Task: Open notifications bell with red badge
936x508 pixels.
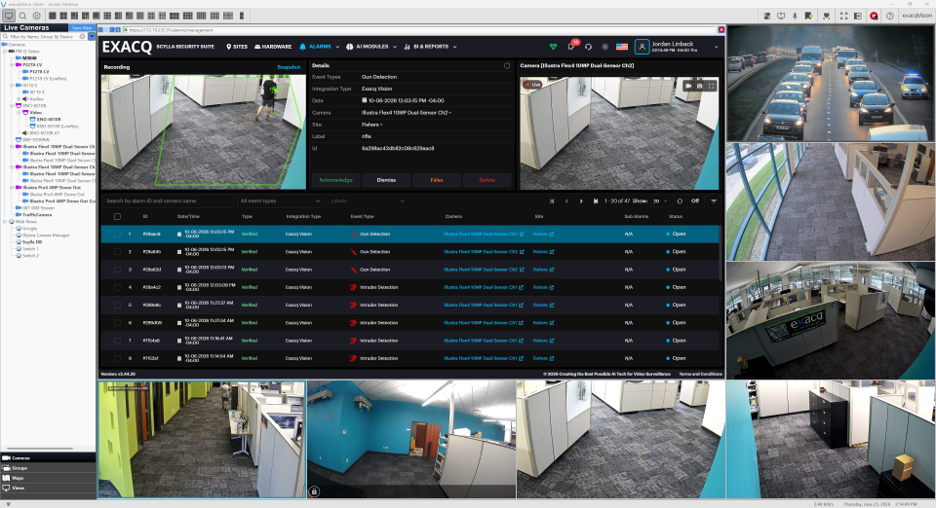Action: (x=571, y=46)
